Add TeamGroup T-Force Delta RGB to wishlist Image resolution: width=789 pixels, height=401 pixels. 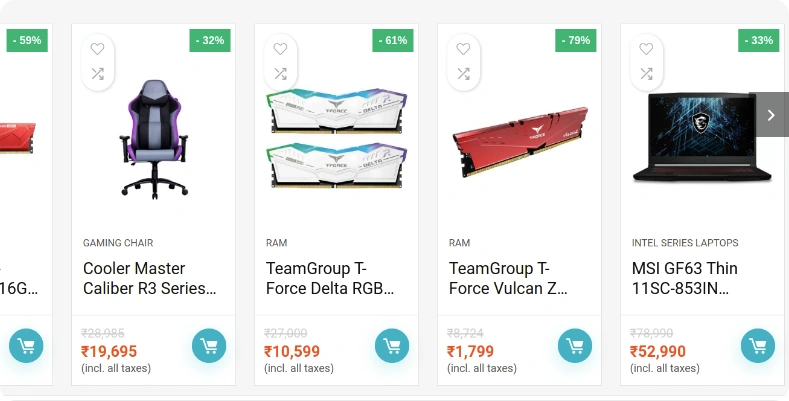tap(280, 48)
